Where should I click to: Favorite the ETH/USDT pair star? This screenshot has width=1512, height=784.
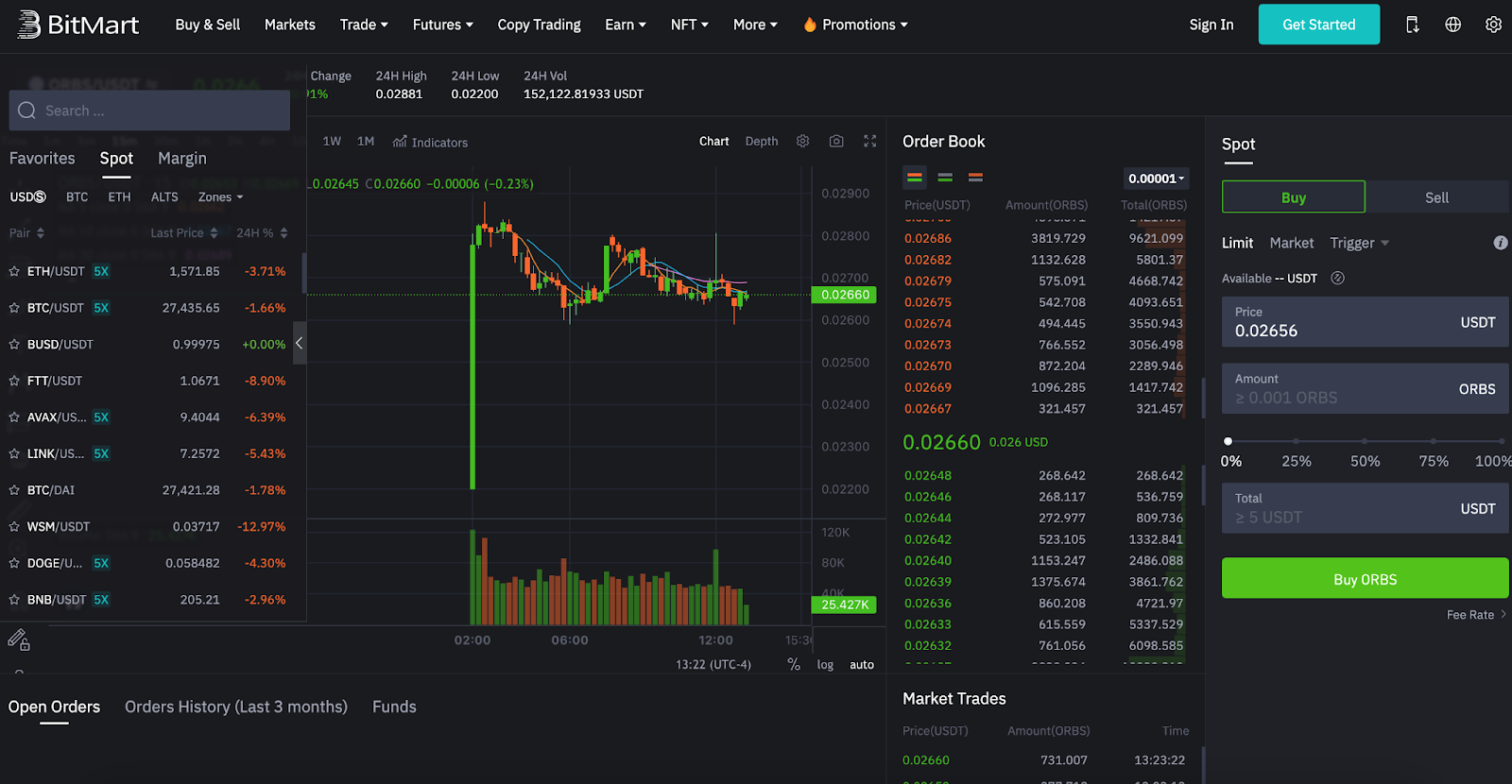click(14, 271)
